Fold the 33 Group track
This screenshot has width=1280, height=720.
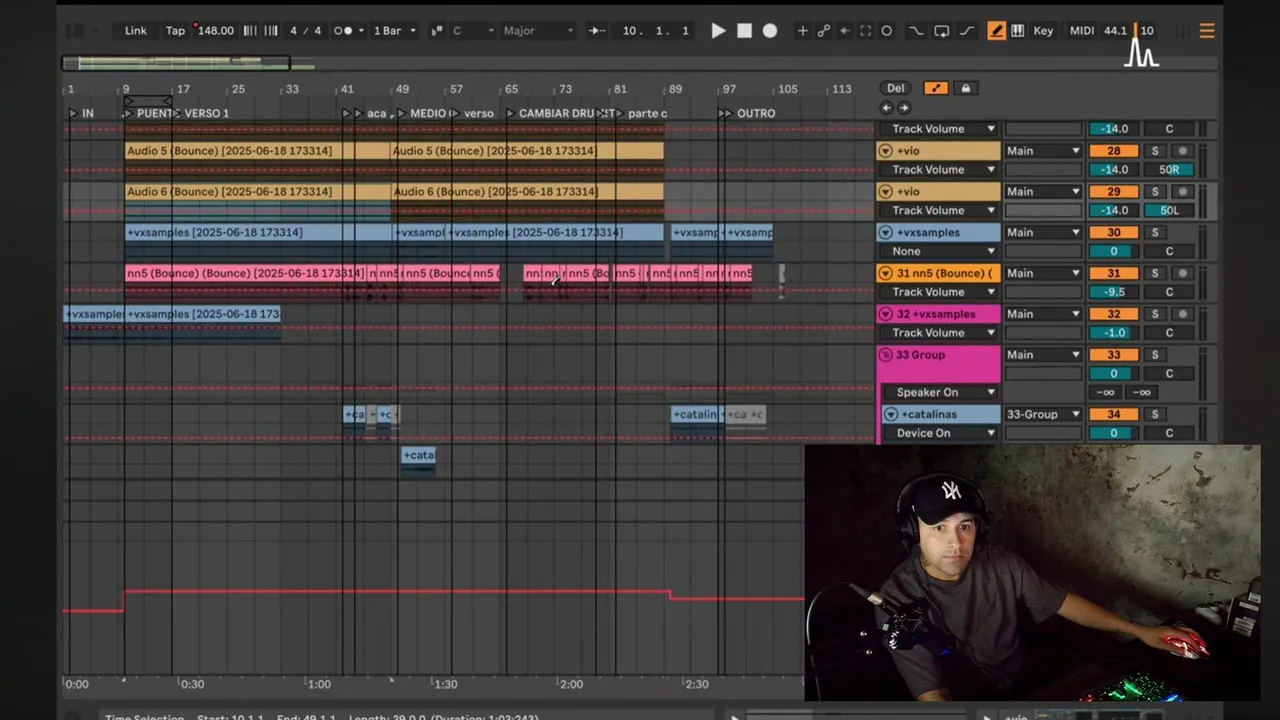pyautogui.click(x=885, y=355)
